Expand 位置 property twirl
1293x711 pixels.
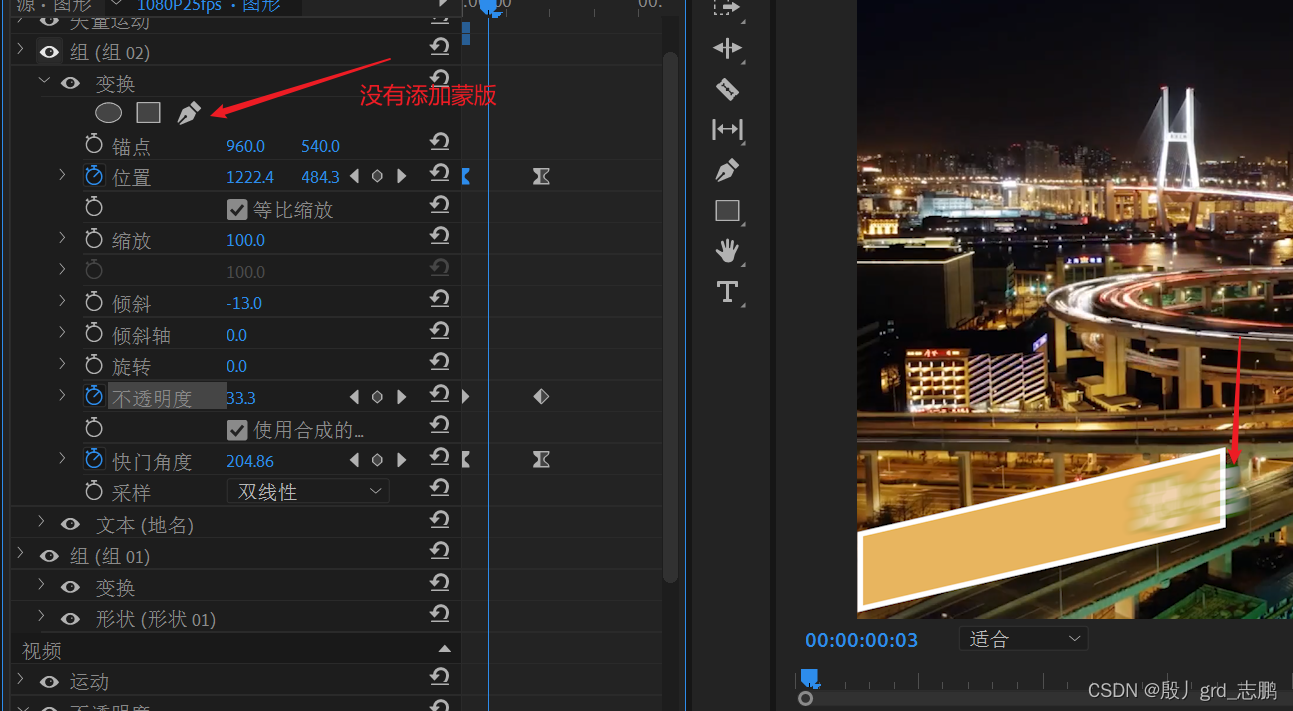pyautogui.click(x=62, y=175)
